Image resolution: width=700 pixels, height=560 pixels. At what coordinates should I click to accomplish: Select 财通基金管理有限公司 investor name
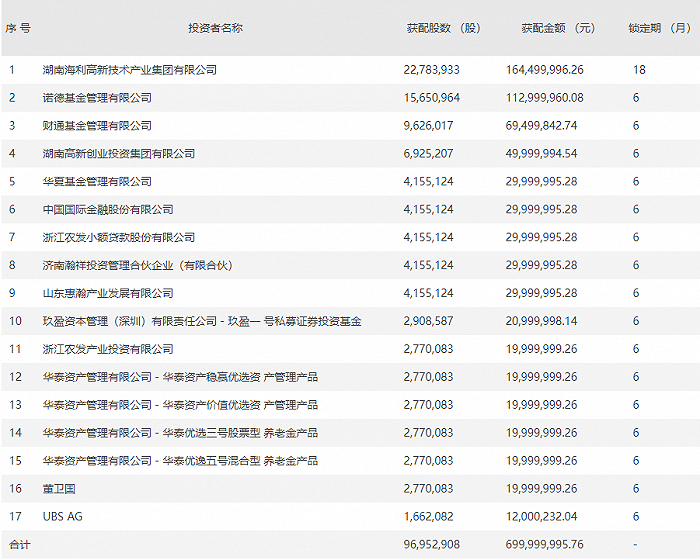tap(97, 125)
